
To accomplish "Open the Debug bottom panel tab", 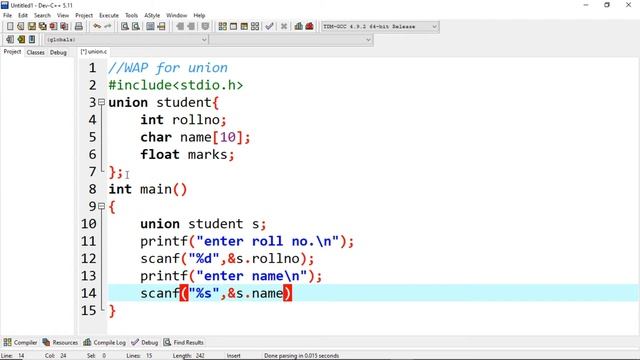I will 144,342.
